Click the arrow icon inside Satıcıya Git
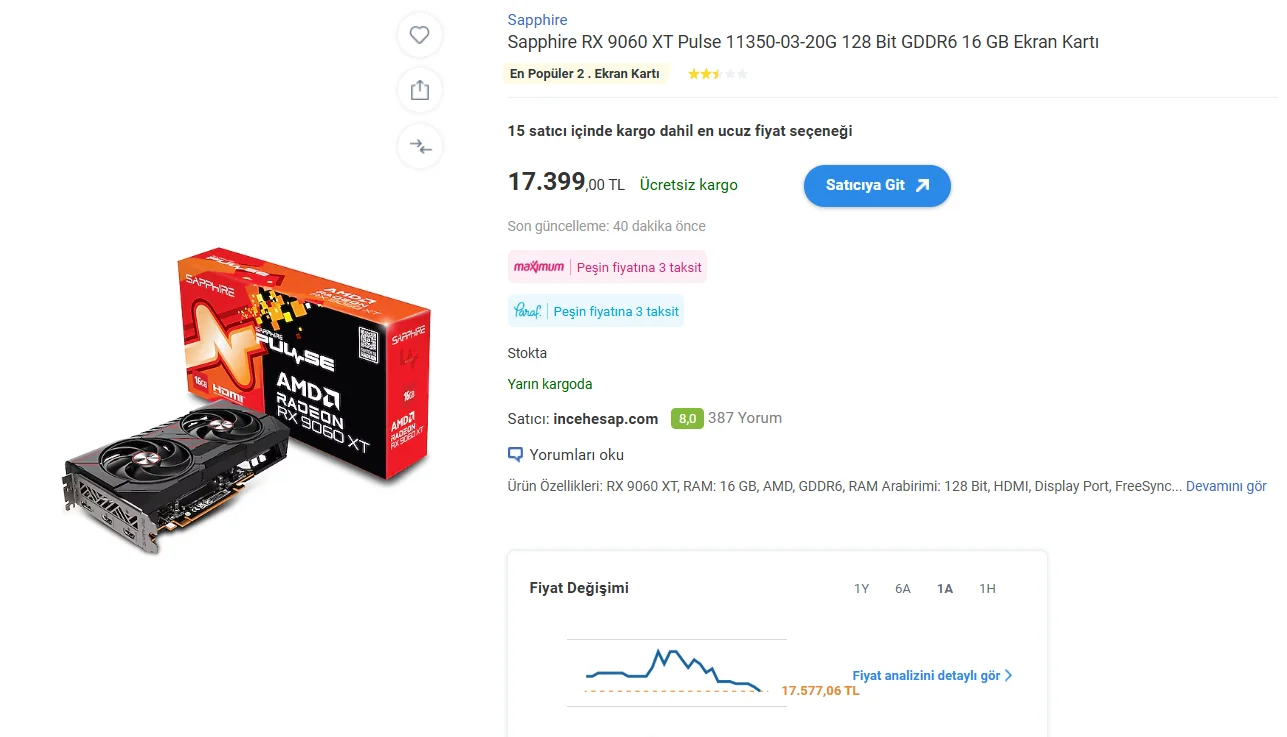The height and width of the screenshot is (737, 1287). [922, 185]
